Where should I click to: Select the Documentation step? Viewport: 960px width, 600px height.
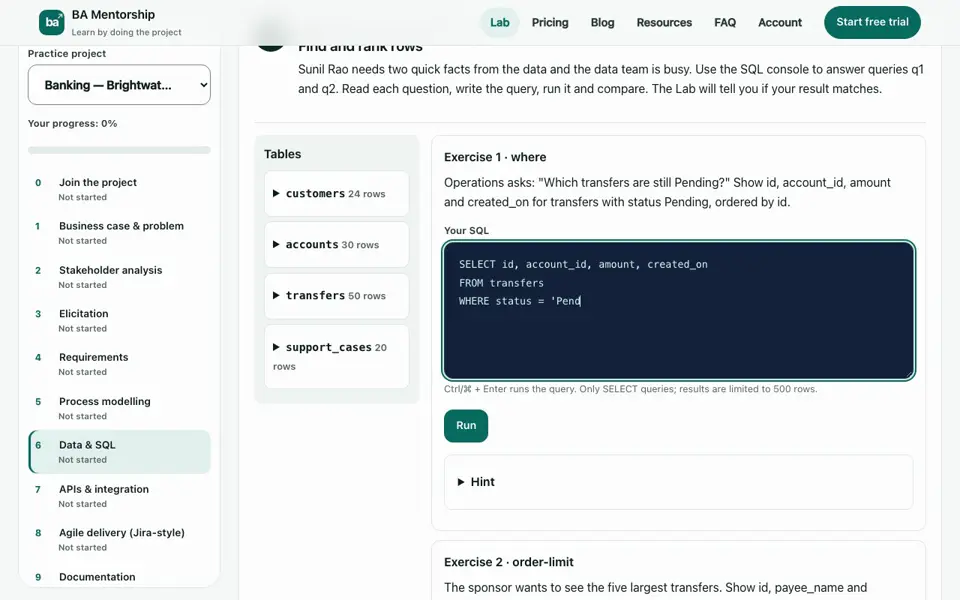[119, 577]
